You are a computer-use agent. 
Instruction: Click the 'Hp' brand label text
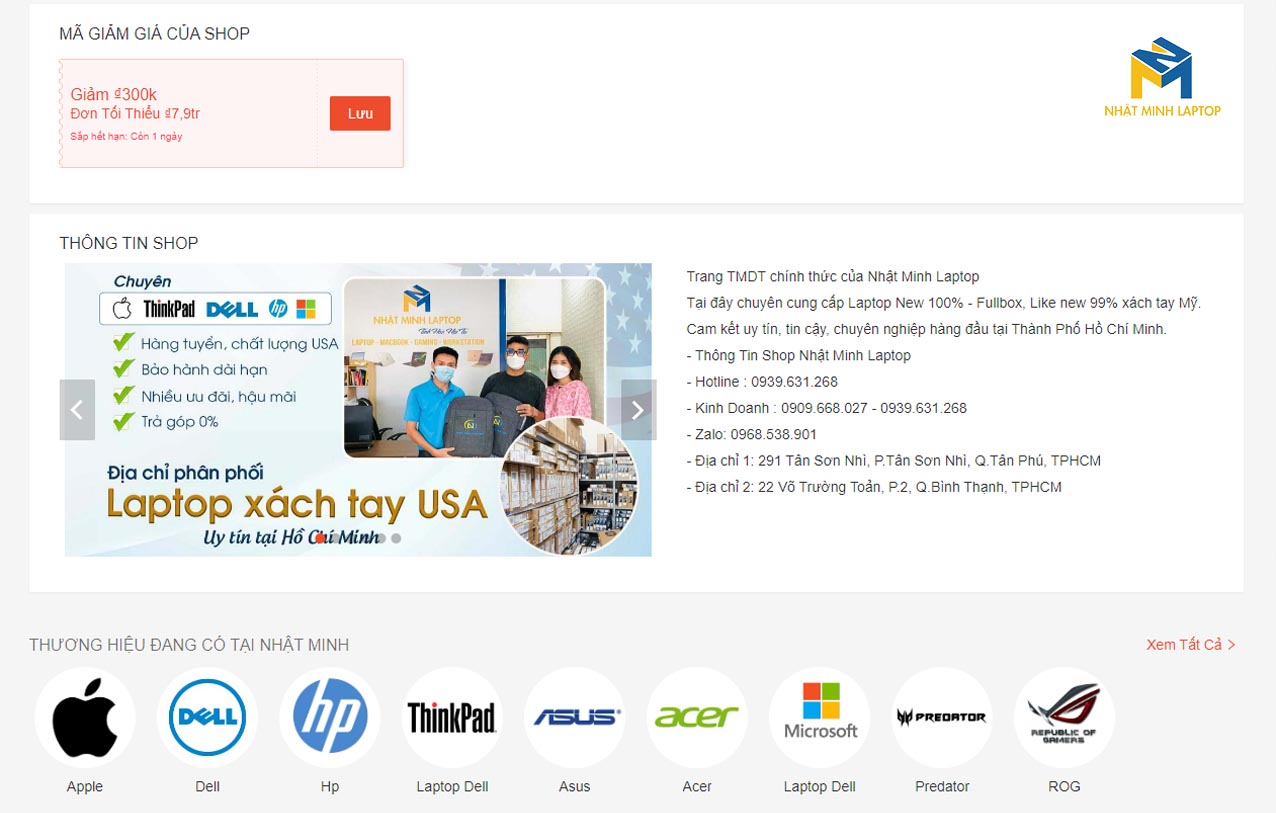click(x=330, y=787)
